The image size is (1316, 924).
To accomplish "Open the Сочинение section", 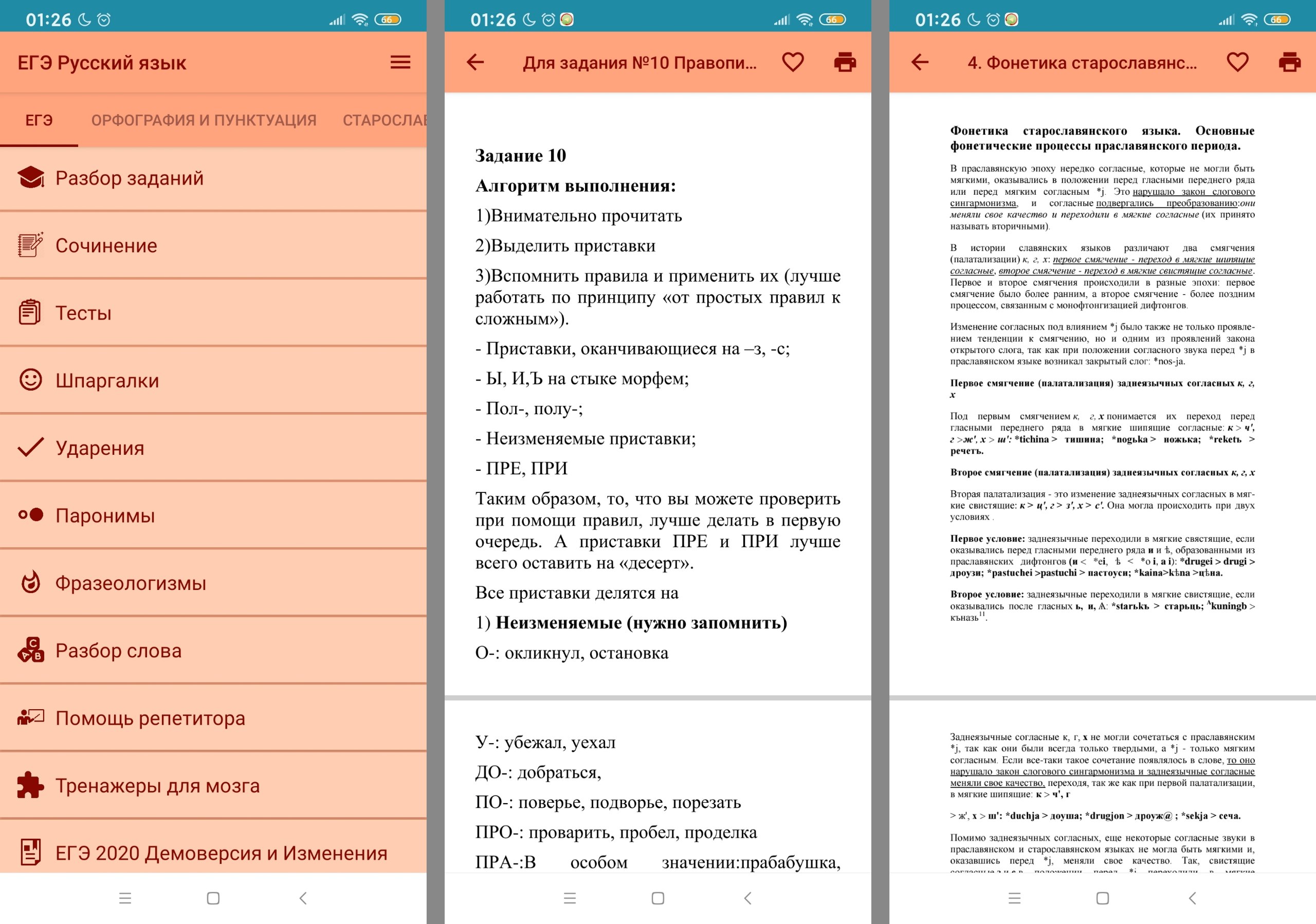I will click(x=213, y=245).
